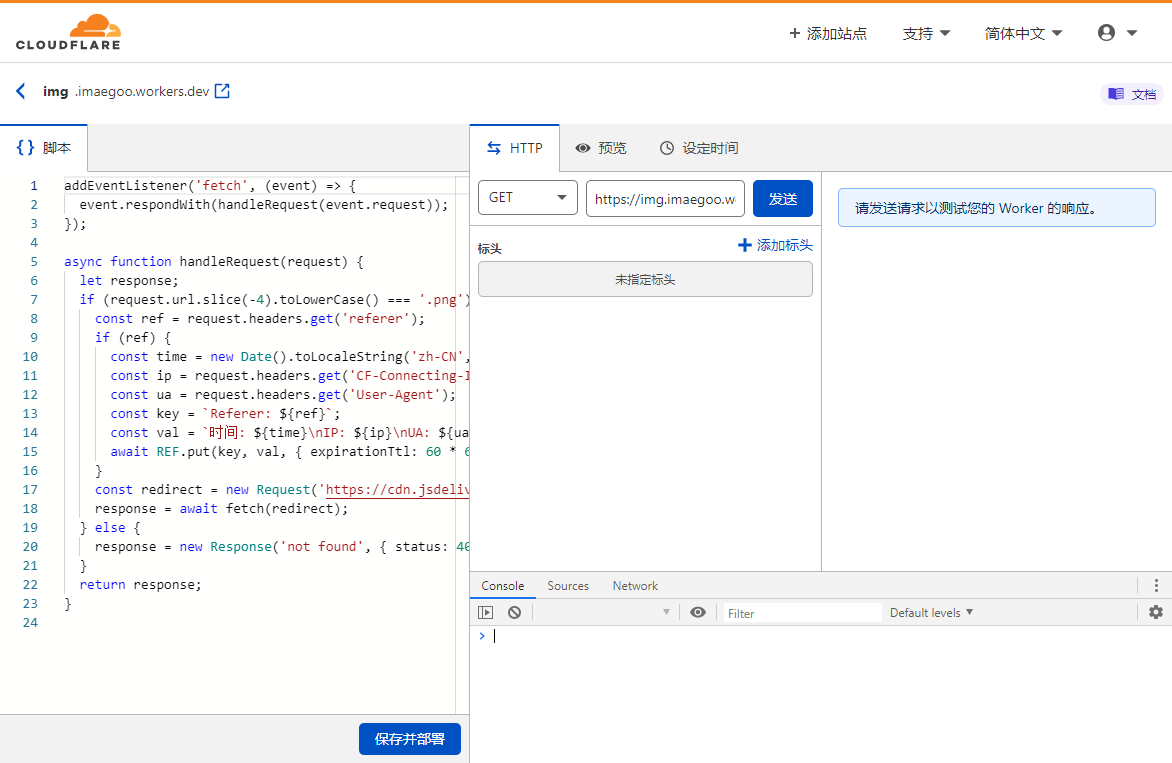The image size is (1172, 763).
Task: Open the GET method dropdown
Action: (x=528, y=197)
